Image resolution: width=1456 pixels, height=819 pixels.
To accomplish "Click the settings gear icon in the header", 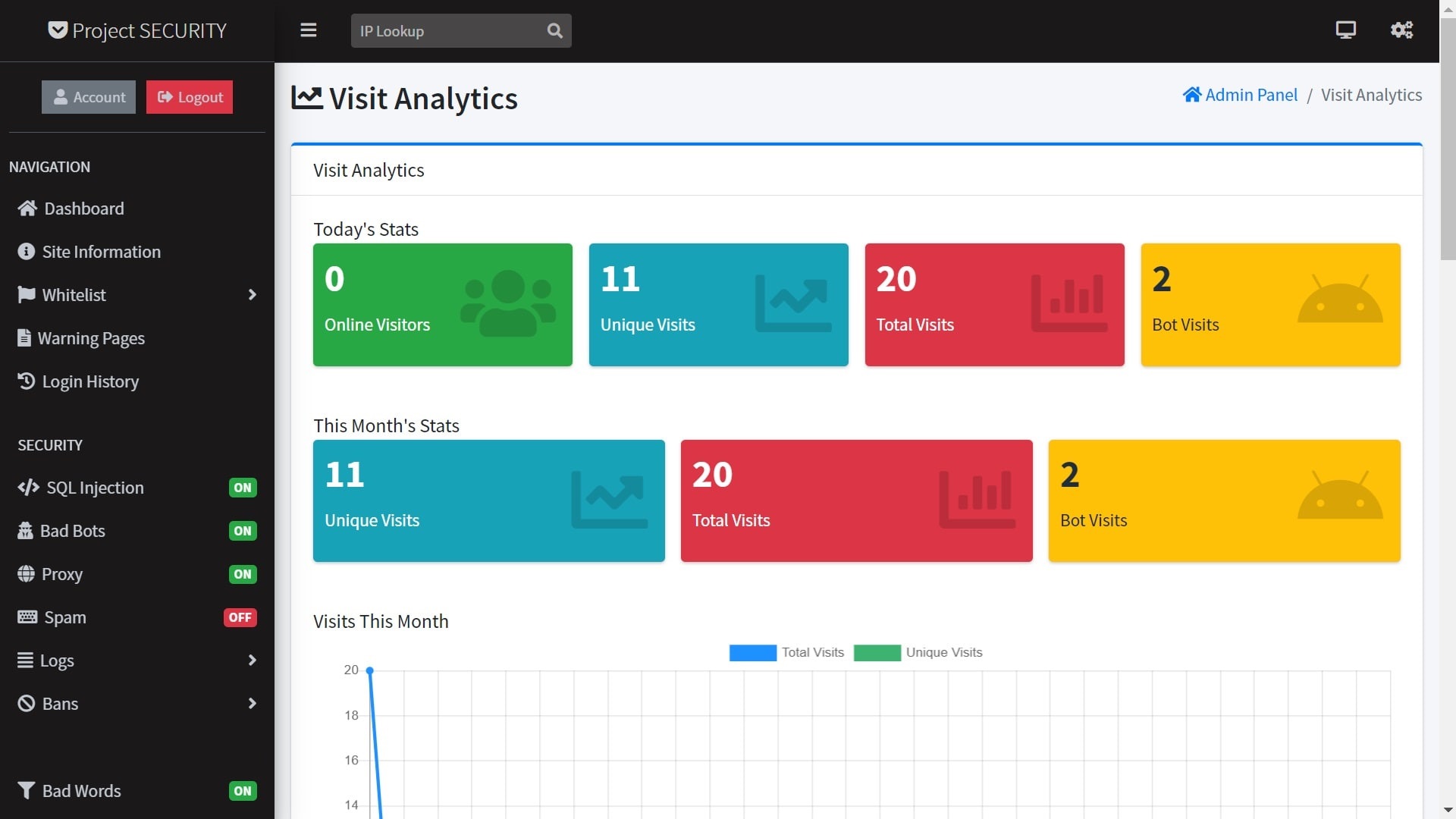I will [1401, 30].
